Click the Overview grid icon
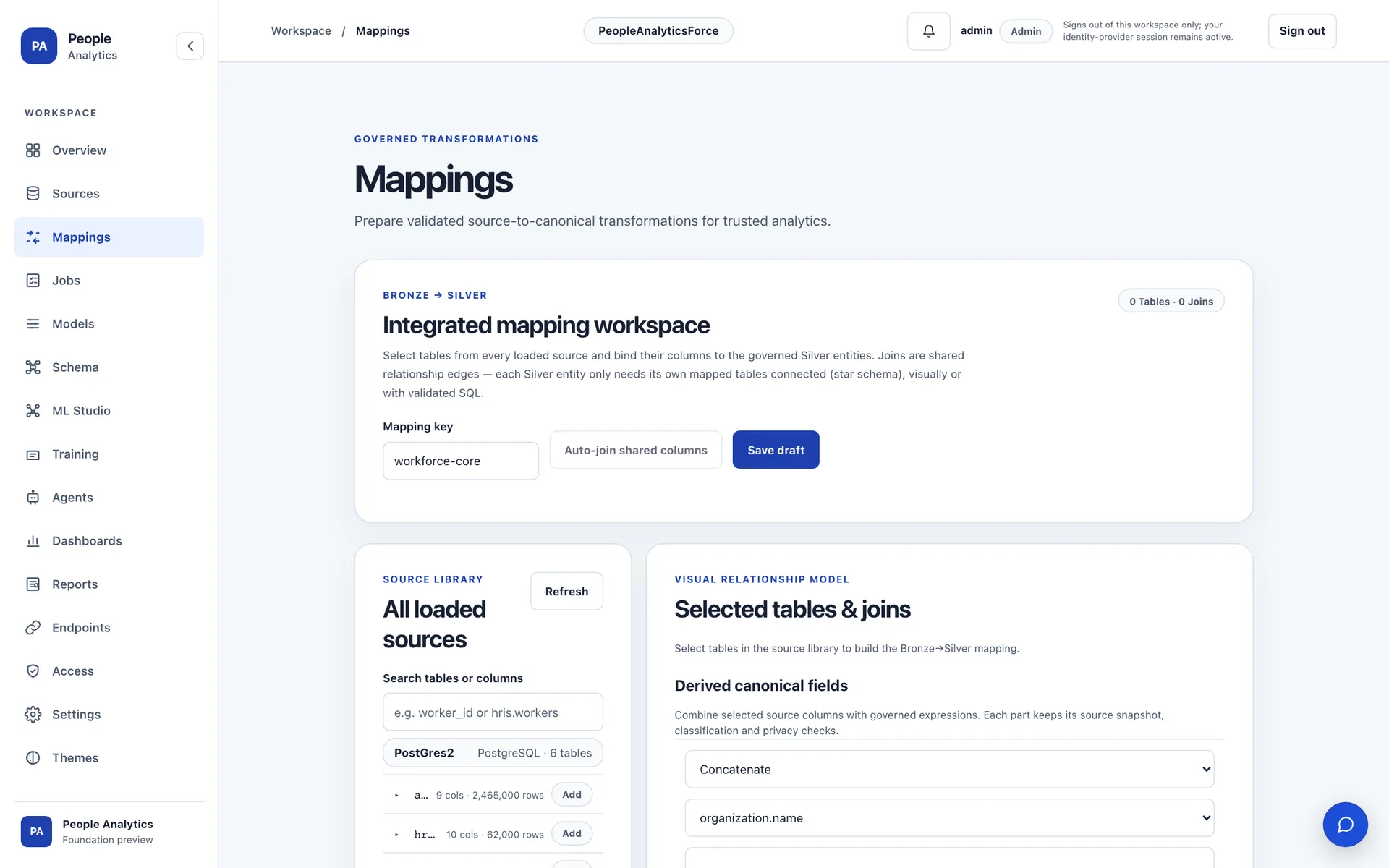Screen dimensions: 1389x868 point(33,150)
